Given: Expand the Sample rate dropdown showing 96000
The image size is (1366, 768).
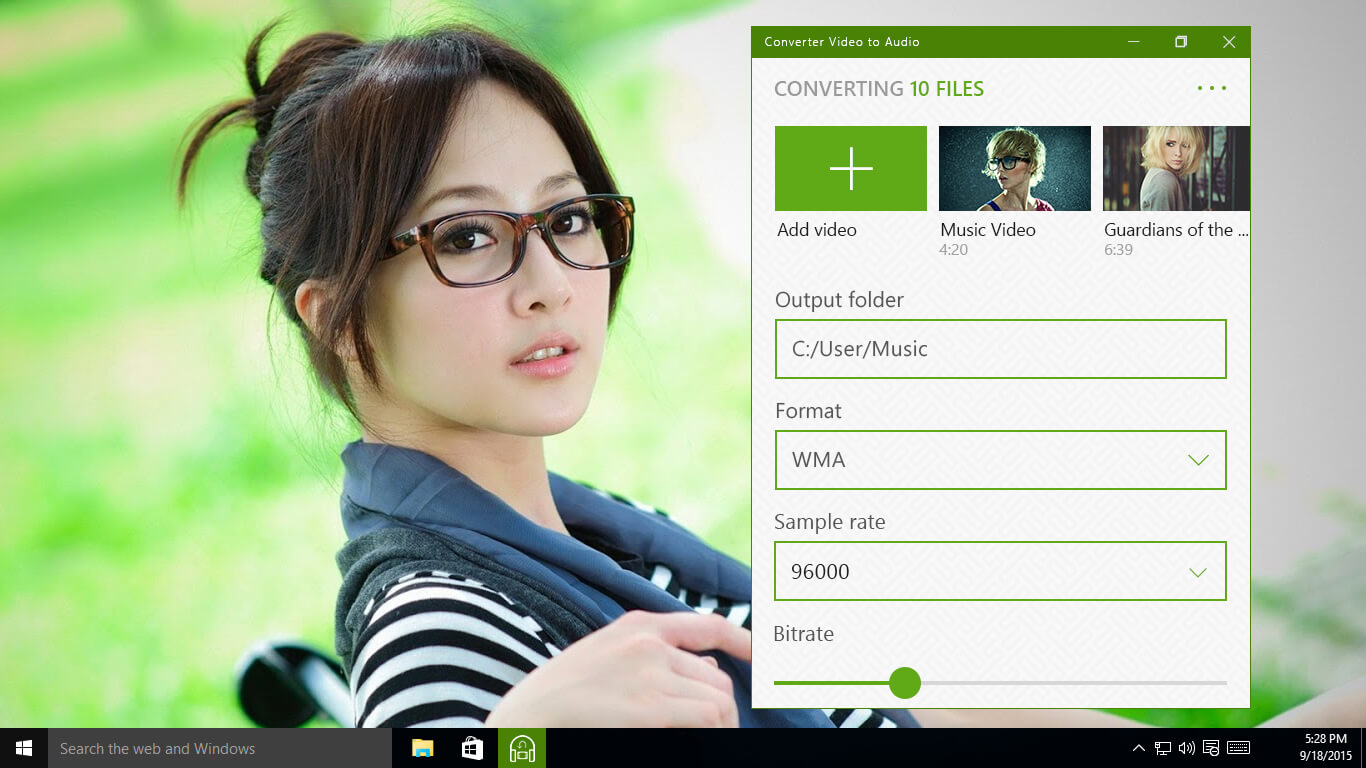Looking at the screenshot, I should (1001, 571).
